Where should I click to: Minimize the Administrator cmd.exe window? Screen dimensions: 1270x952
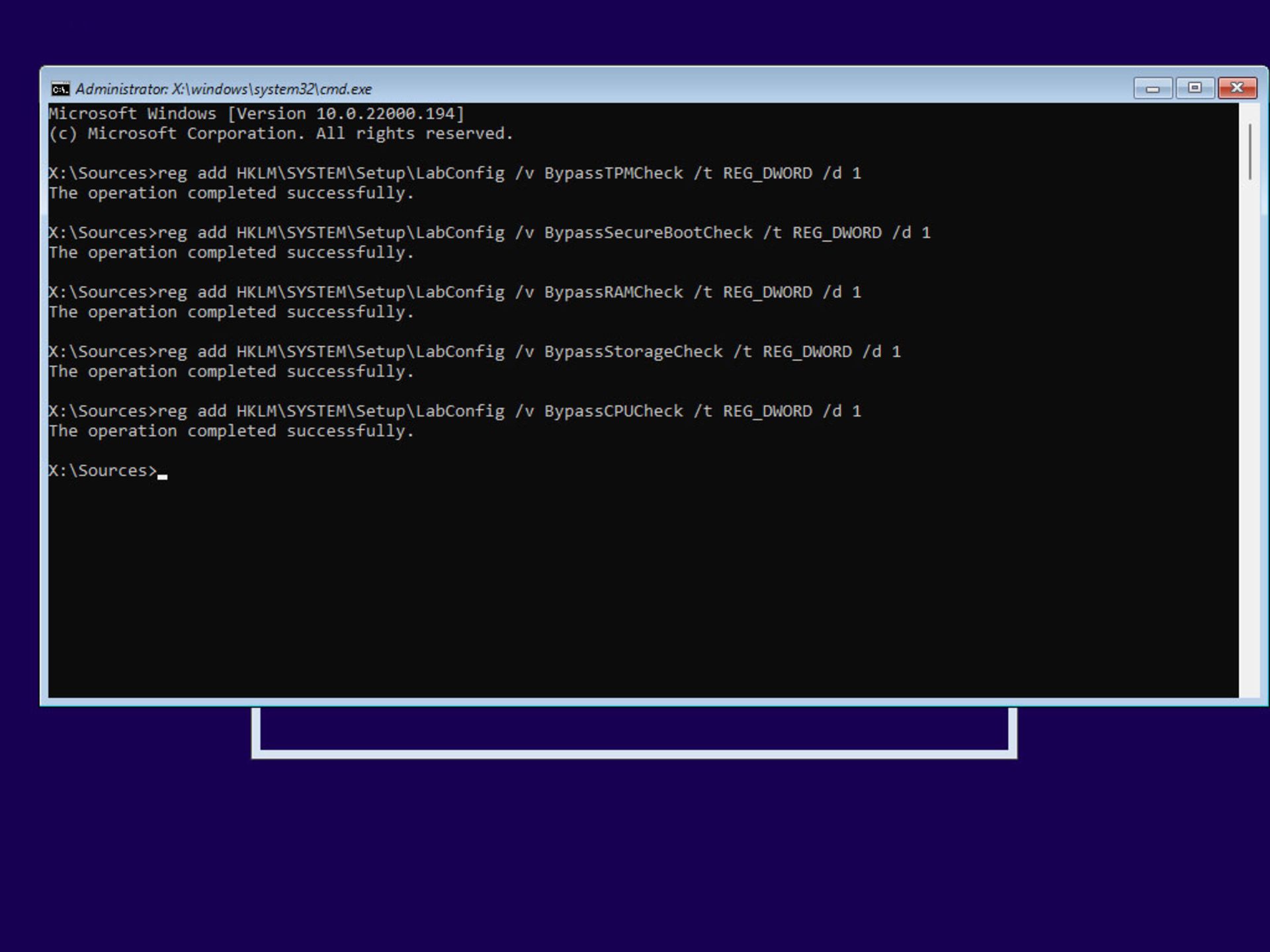point(1152,88)
